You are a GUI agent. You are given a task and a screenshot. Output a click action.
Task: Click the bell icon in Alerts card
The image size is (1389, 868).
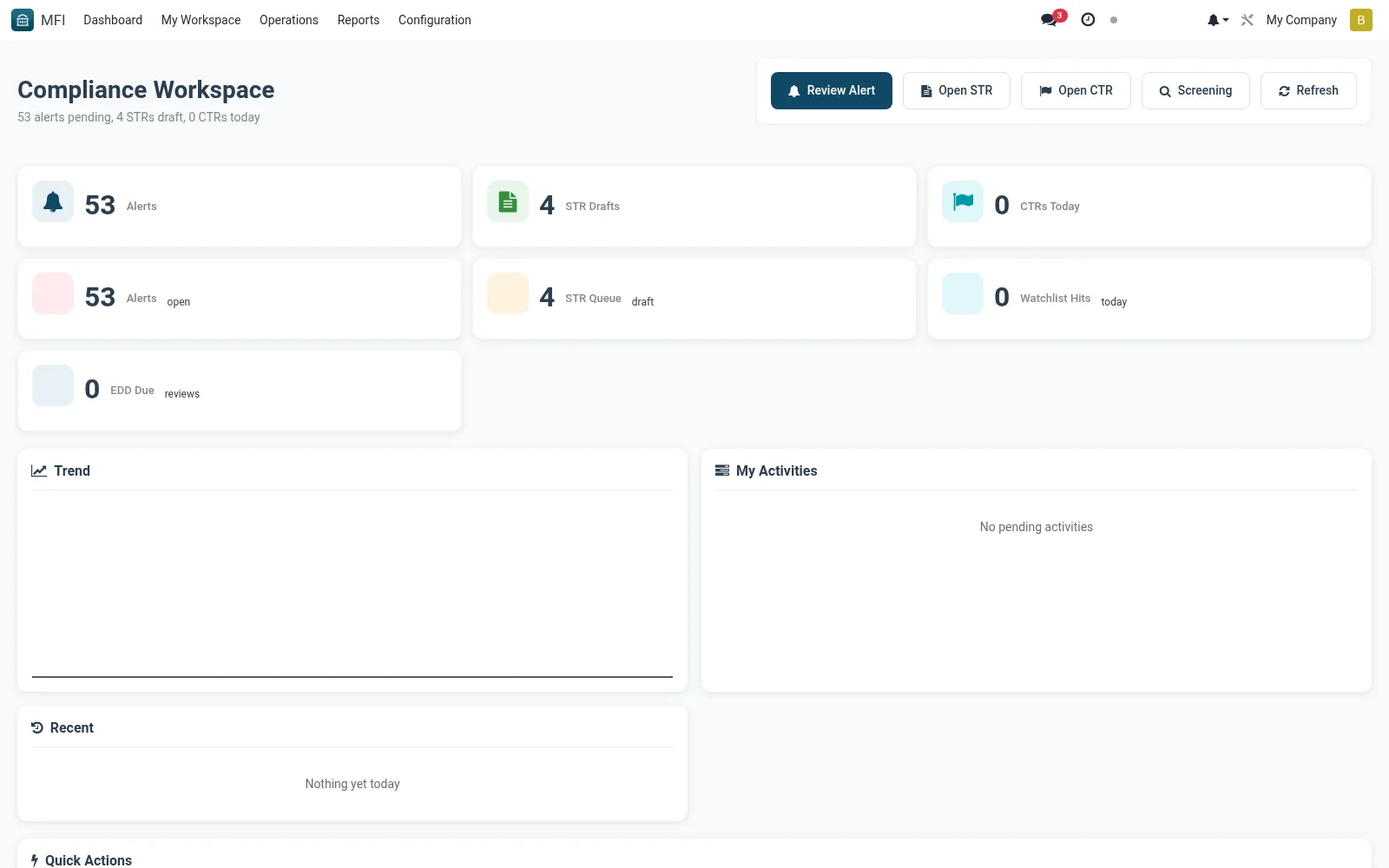point(53,202)
